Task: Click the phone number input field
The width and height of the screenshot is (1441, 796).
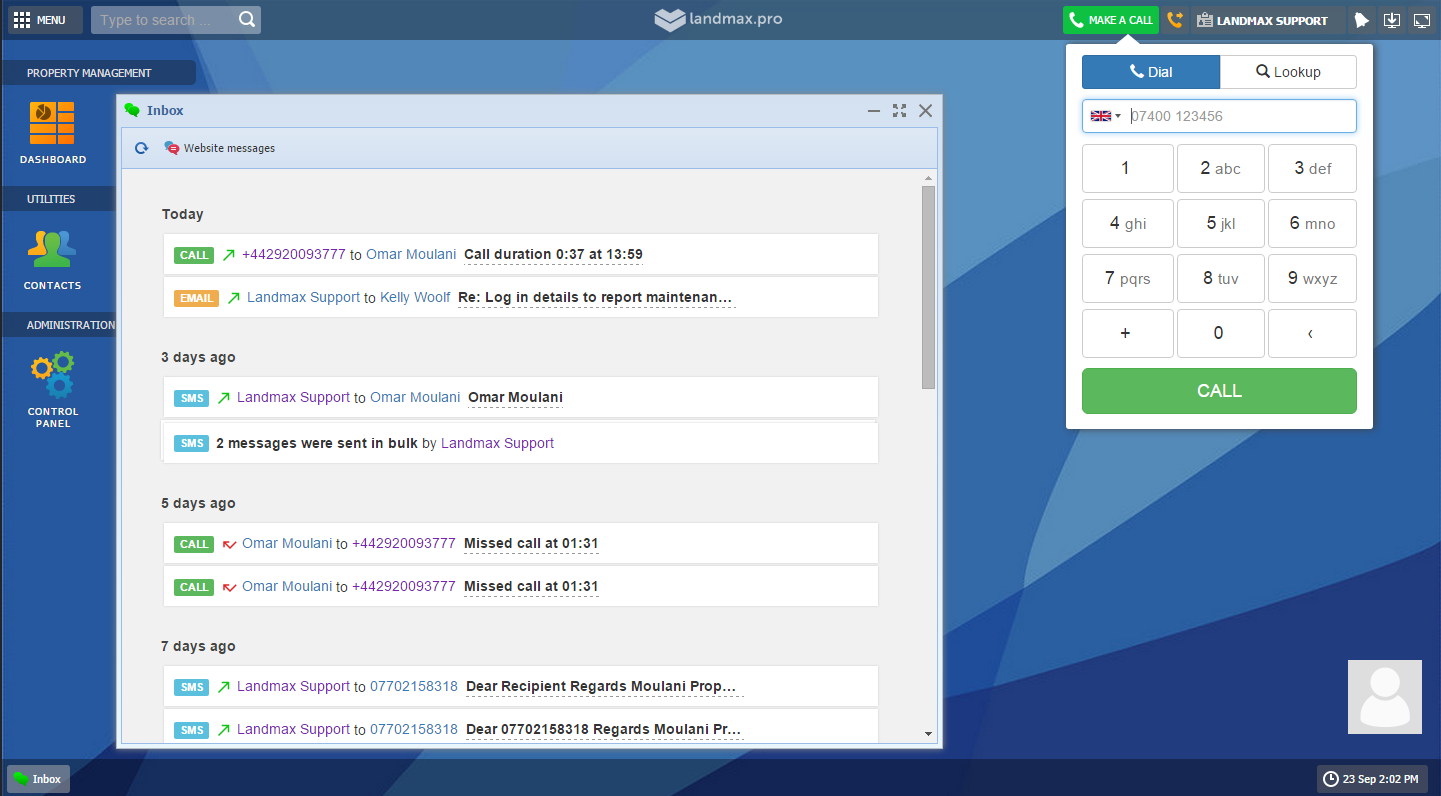Action: click(x=1240, y=116)
